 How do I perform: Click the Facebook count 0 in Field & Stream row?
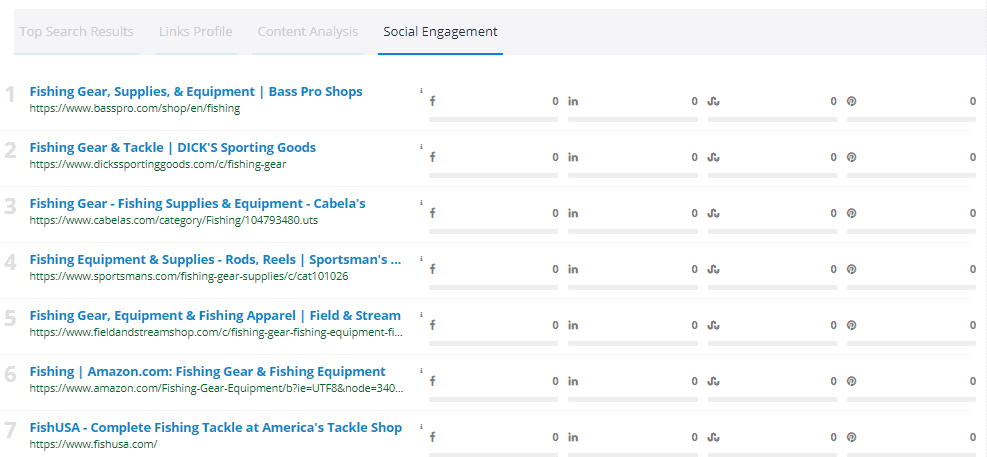[x=555, y=325]
